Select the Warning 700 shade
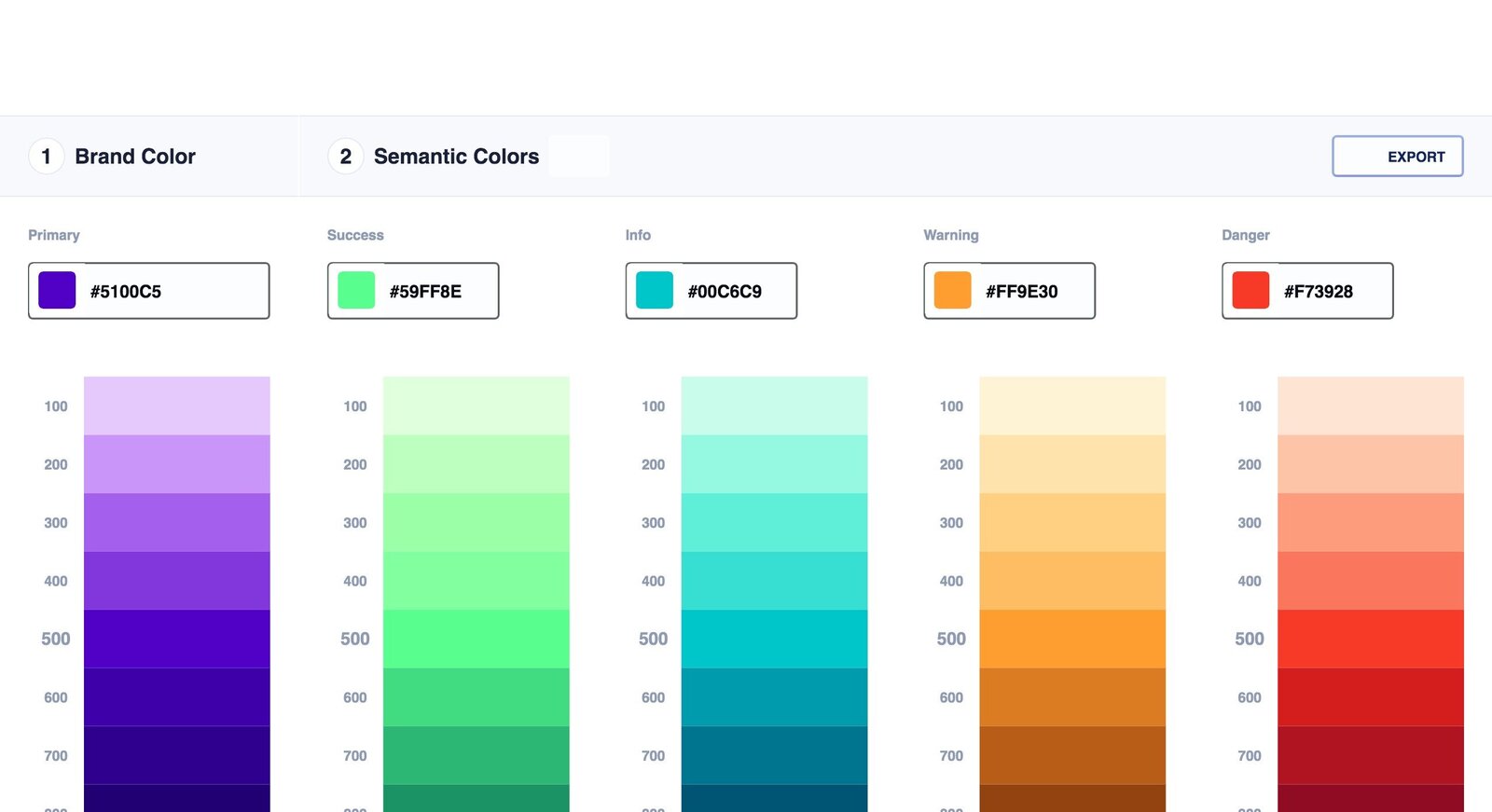Screen dimensions: 1492x812 point(1072,755)
